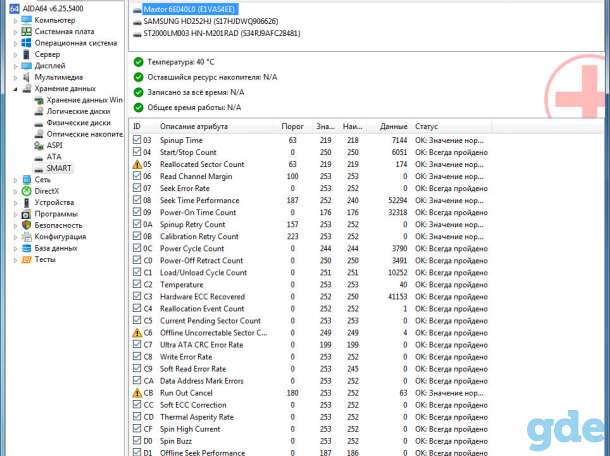Viewport: 610px width, 456px height.
Task: Click the ASPI icon in storage subtree
Action: [x=39, y=145]
